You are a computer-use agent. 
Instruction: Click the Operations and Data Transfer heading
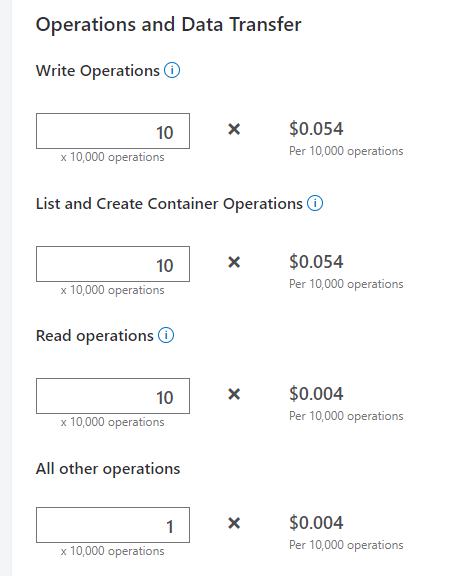tap(168, 25)
